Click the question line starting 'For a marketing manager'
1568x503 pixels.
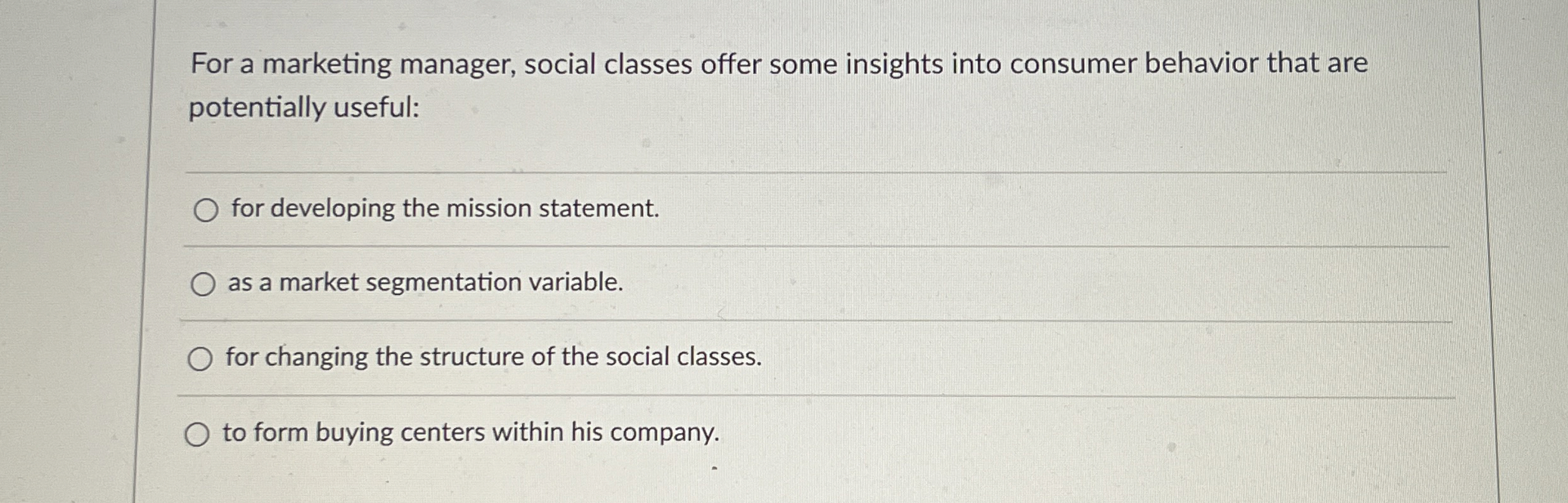point(779,65)
